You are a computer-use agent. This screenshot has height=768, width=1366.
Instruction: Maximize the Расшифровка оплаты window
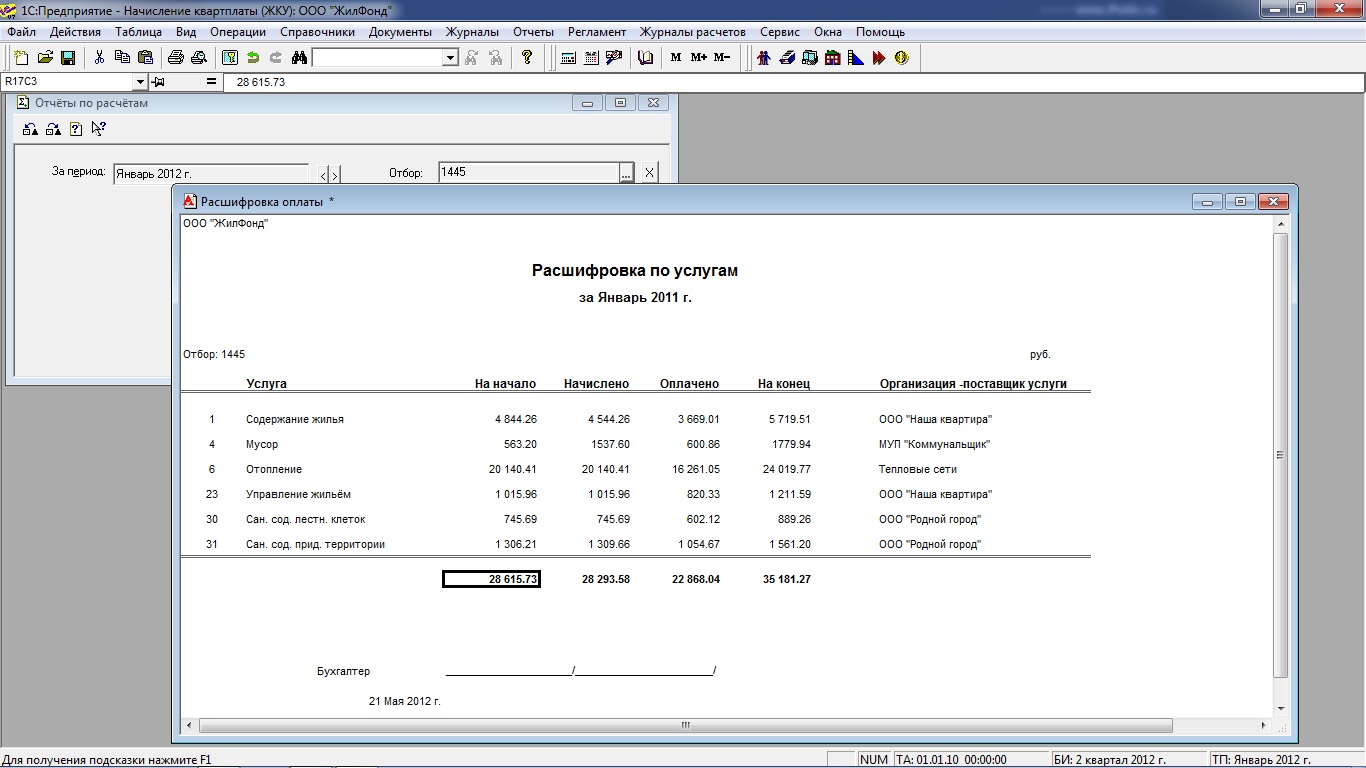(1240, 201)
